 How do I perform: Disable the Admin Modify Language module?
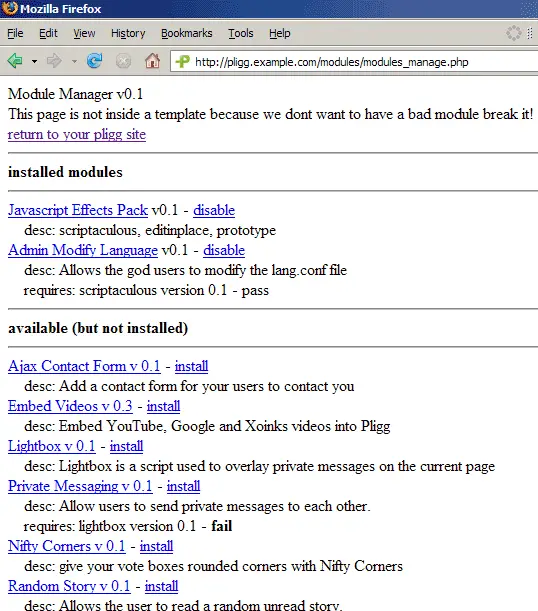pos(224,250)
